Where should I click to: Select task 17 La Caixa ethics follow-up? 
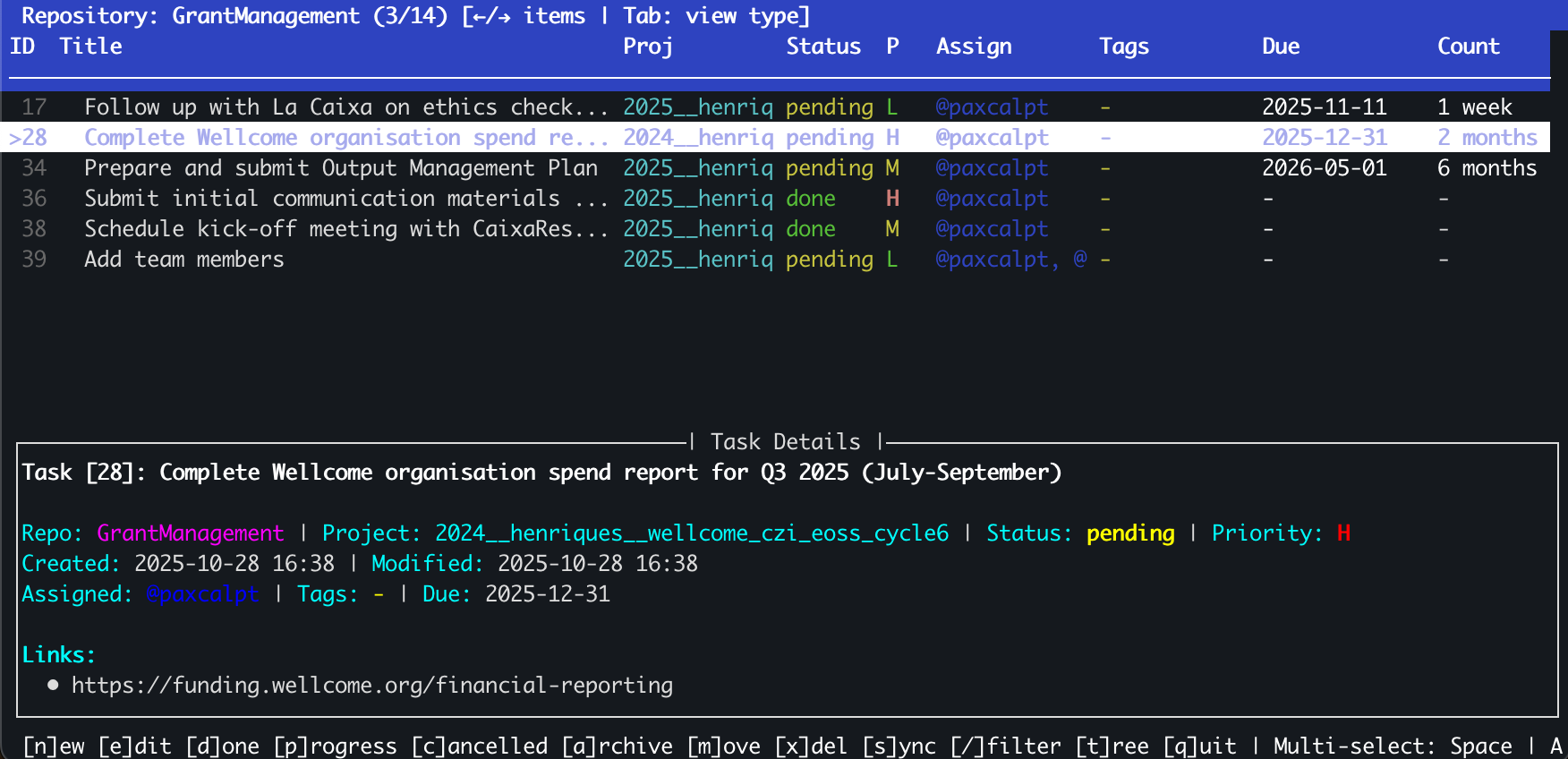(345, 107)
